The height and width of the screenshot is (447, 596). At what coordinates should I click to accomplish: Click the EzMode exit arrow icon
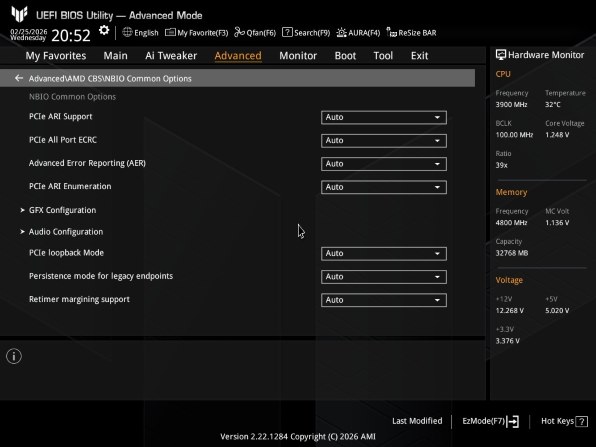[513, 421]
